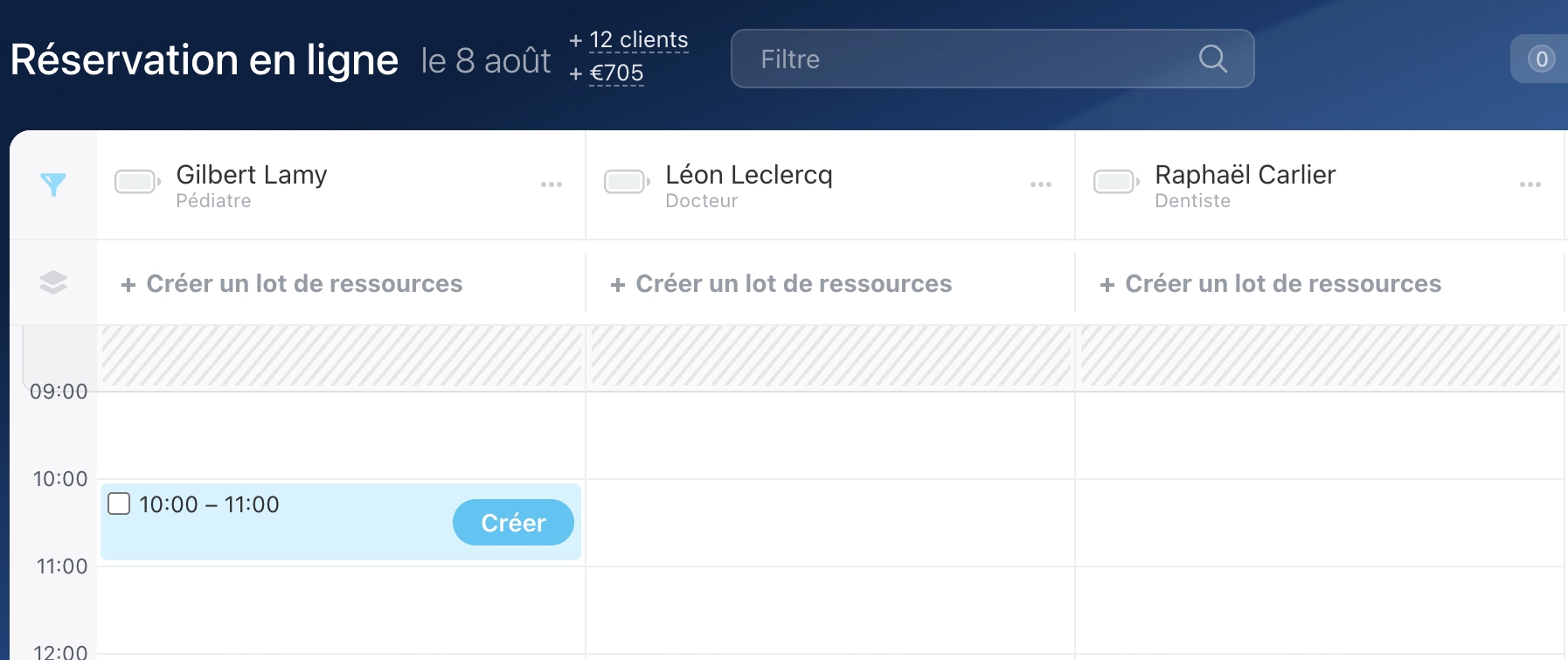
Task: Select the date 'le 8 août'
Action: pos(486,60)
